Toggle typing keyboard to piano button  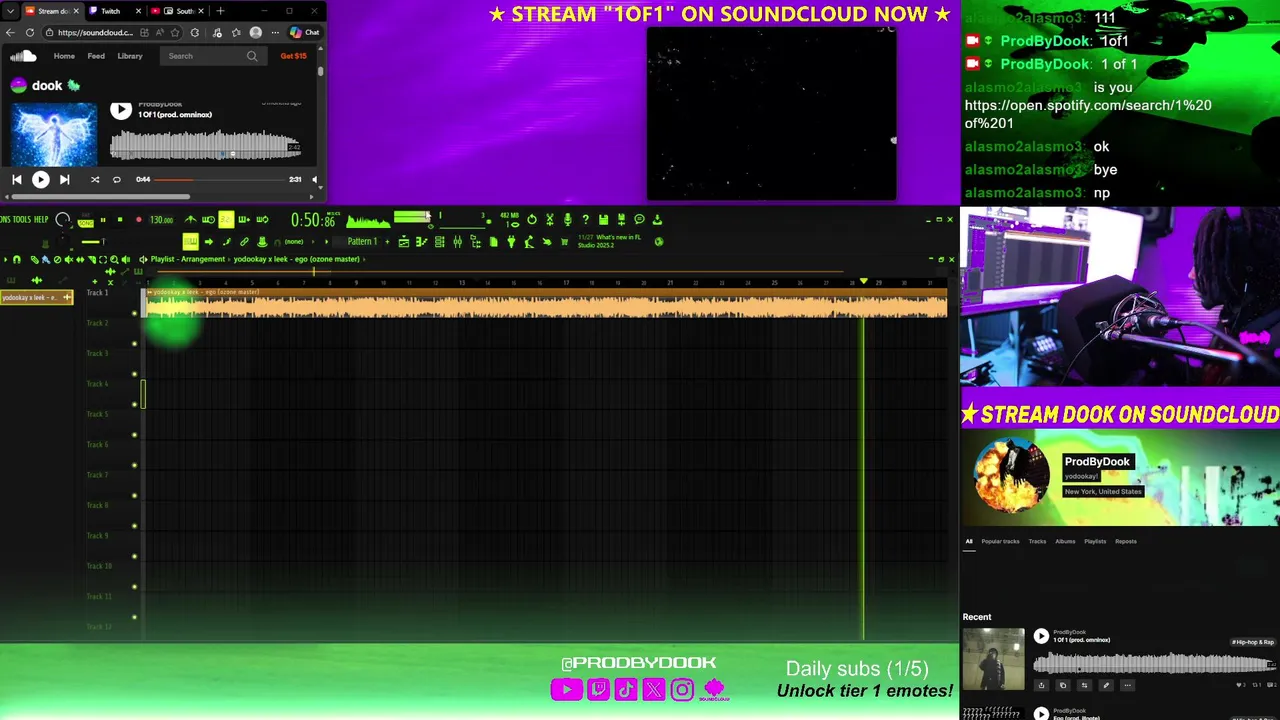click(x=190, y=241)
